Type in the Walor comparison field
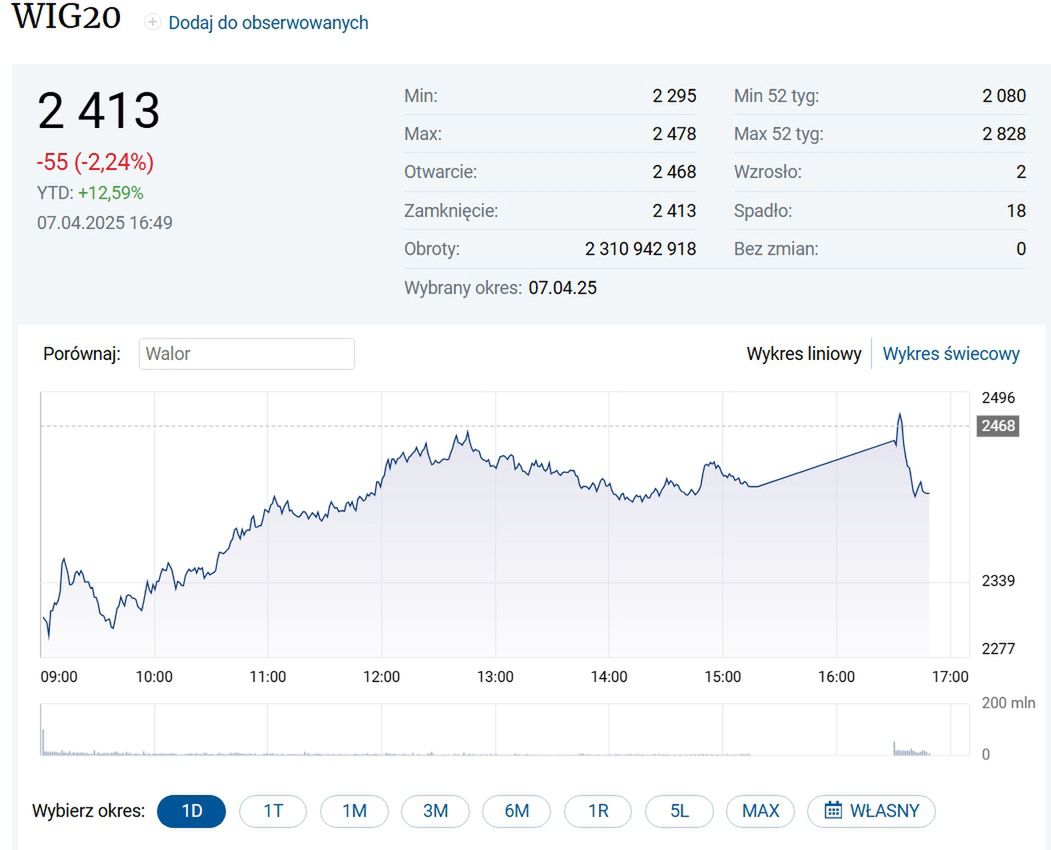 (x=246, y=354)
